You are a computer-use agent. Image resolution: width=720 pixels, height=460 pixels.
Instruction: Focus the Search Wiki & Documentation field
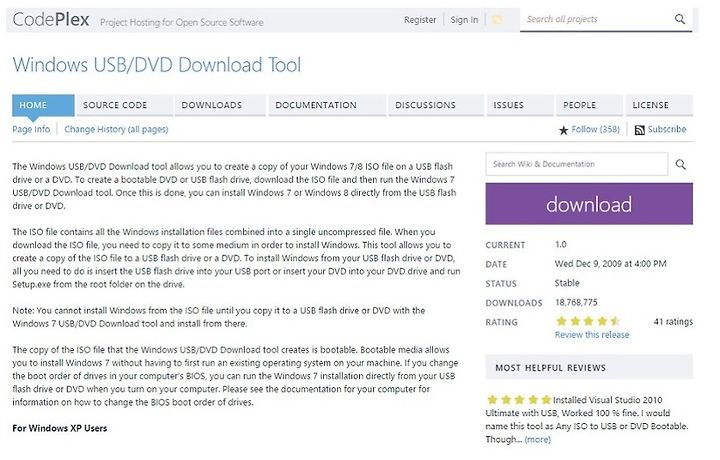577,164
